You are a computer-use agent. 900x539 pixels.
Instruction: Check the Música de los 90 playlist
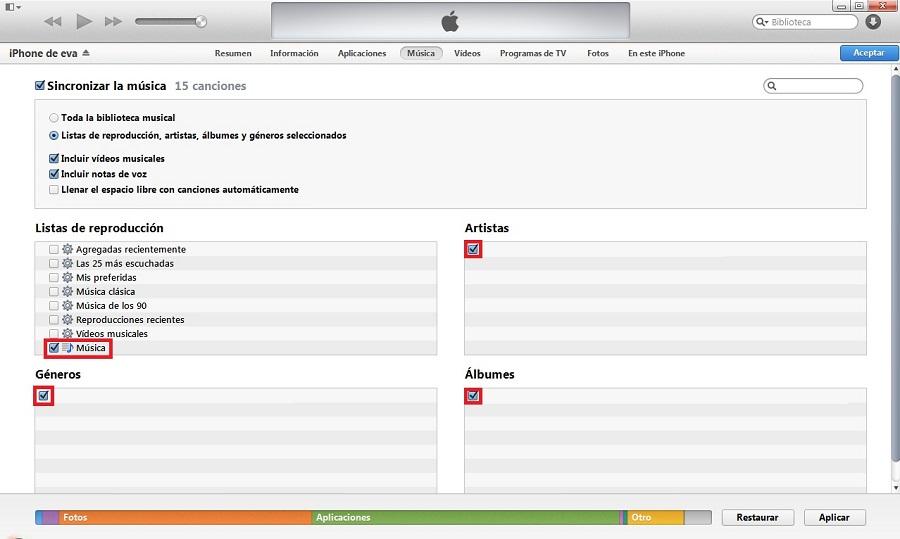(54, 306)
